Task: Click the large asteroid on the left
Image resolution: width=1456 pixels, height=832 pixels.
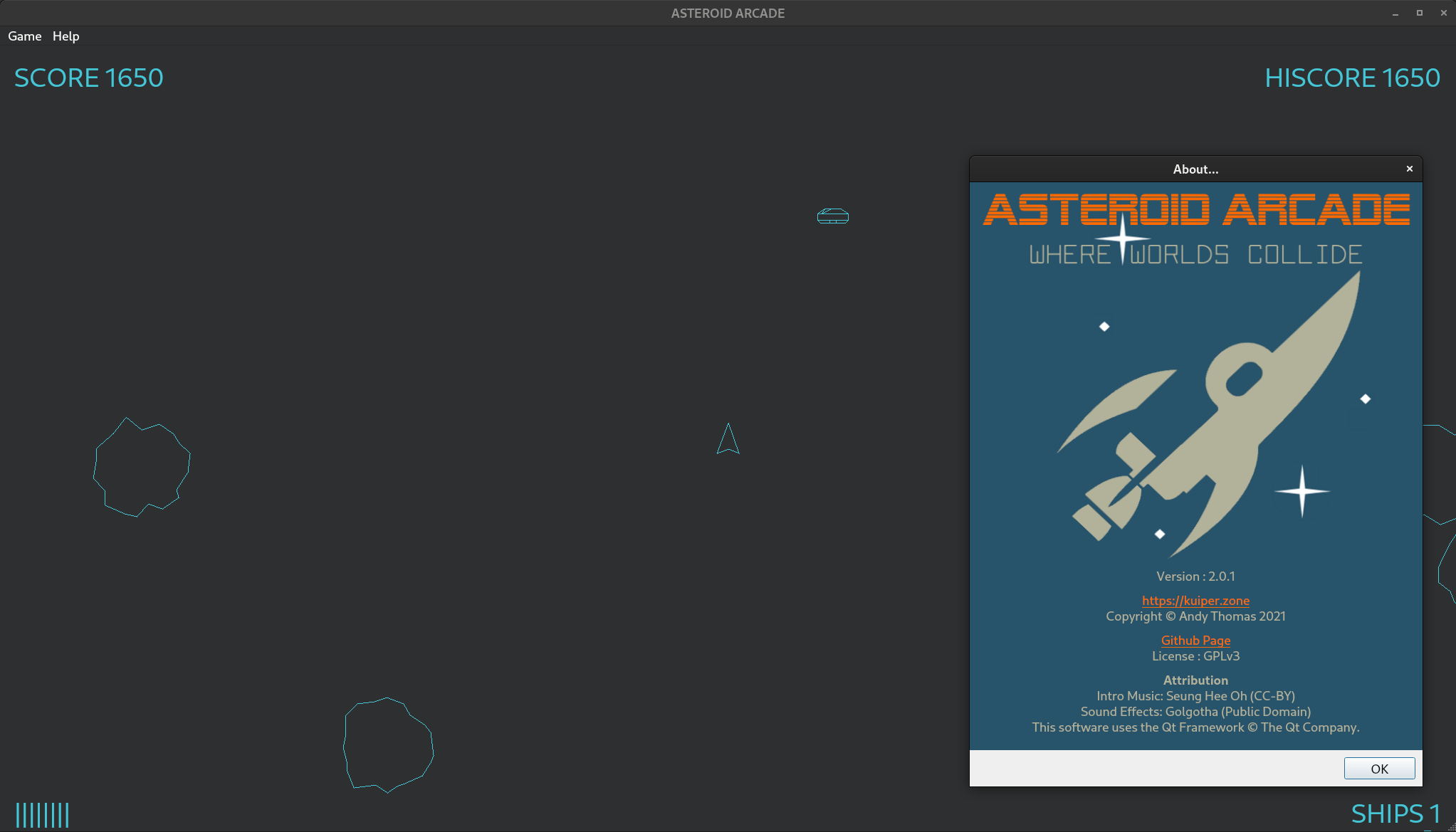Action: click(x=142, y=467)
